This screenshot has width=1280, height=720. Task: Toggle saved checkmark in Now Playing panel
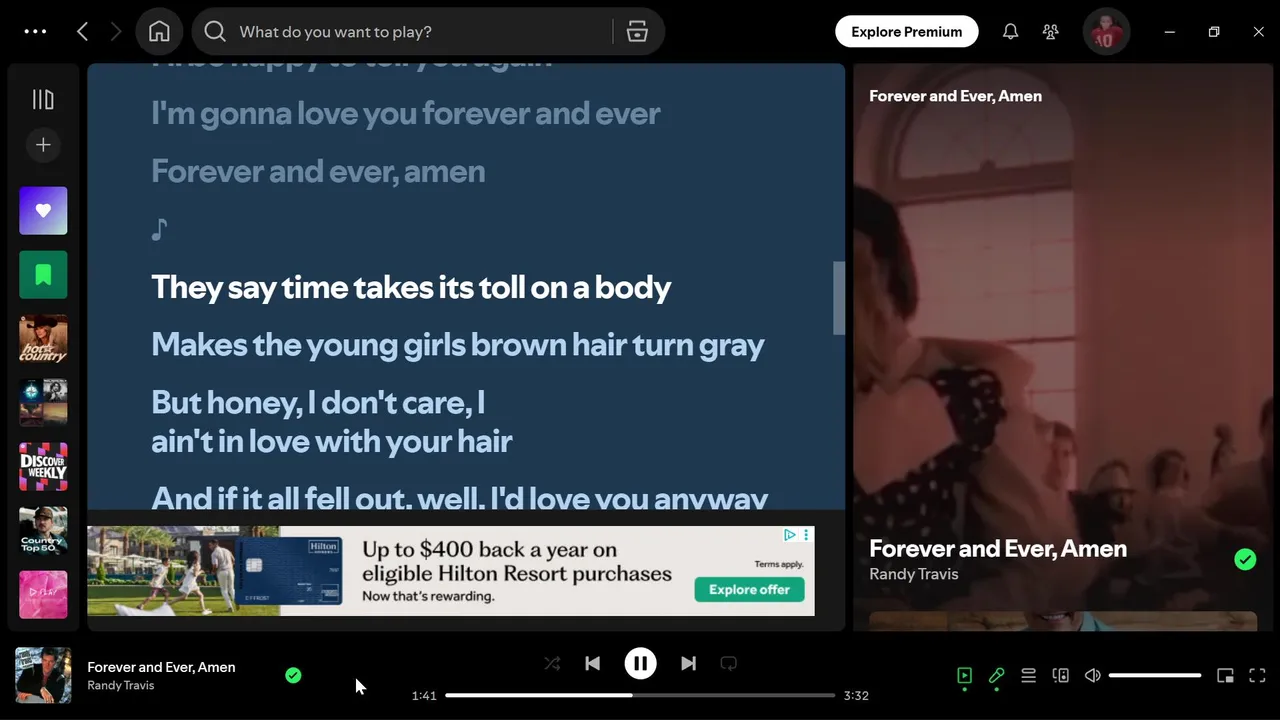point(1245,560)
